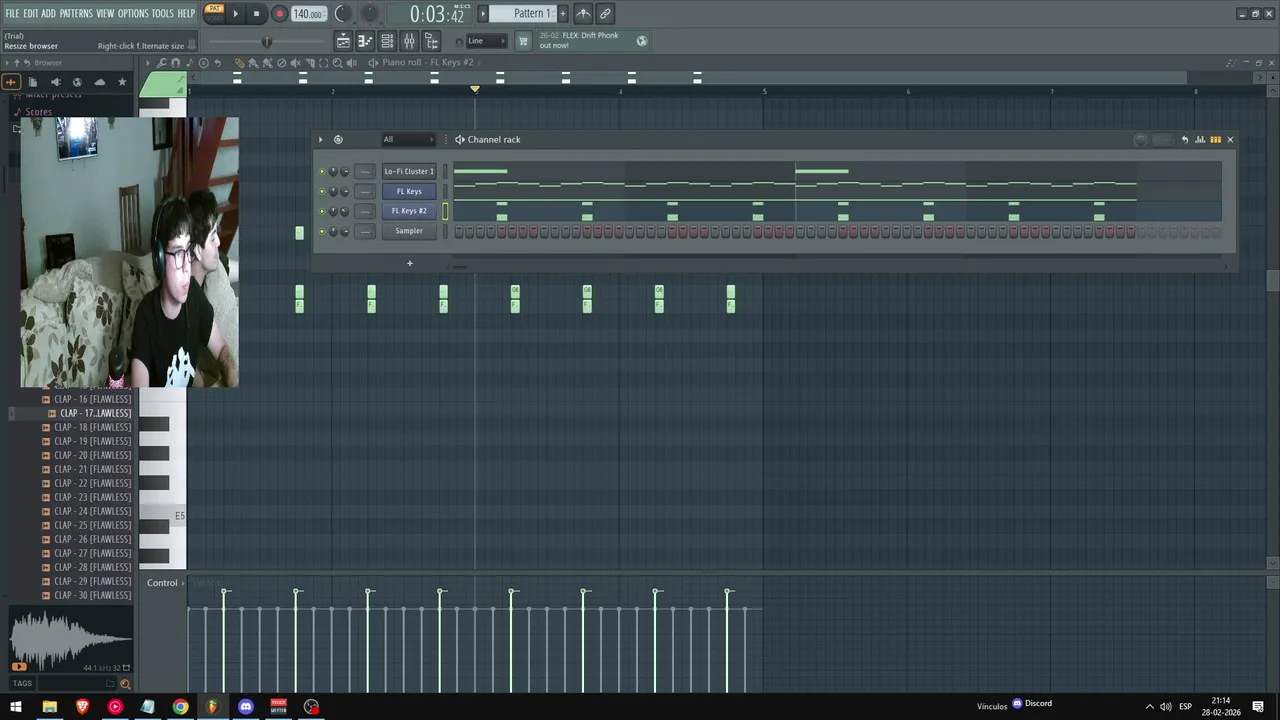
Task: Click the globe news icon
Action: (642, 41)
